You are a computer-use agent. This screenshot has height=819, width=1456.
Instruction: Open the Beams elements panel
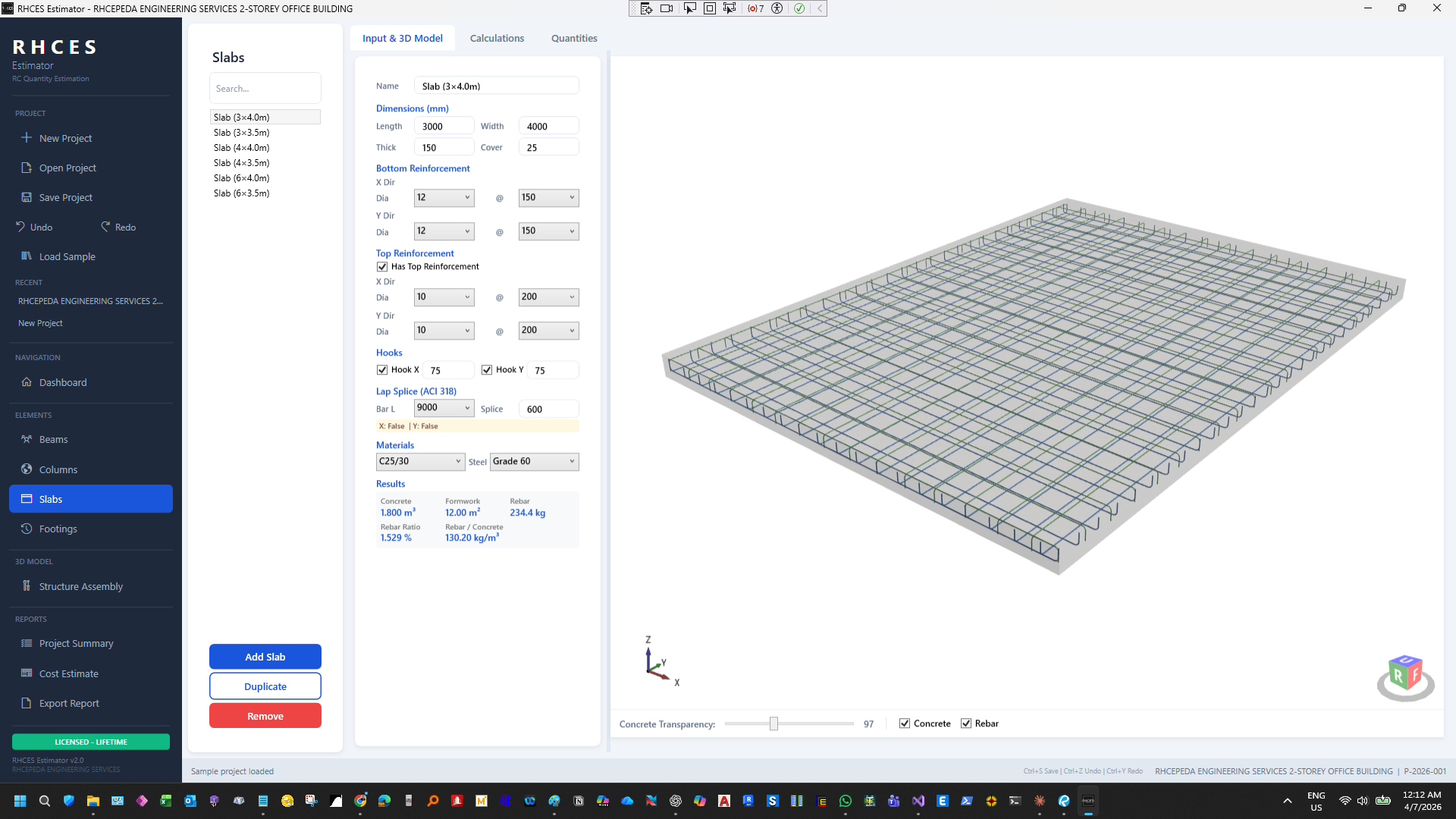click(53, 439)
